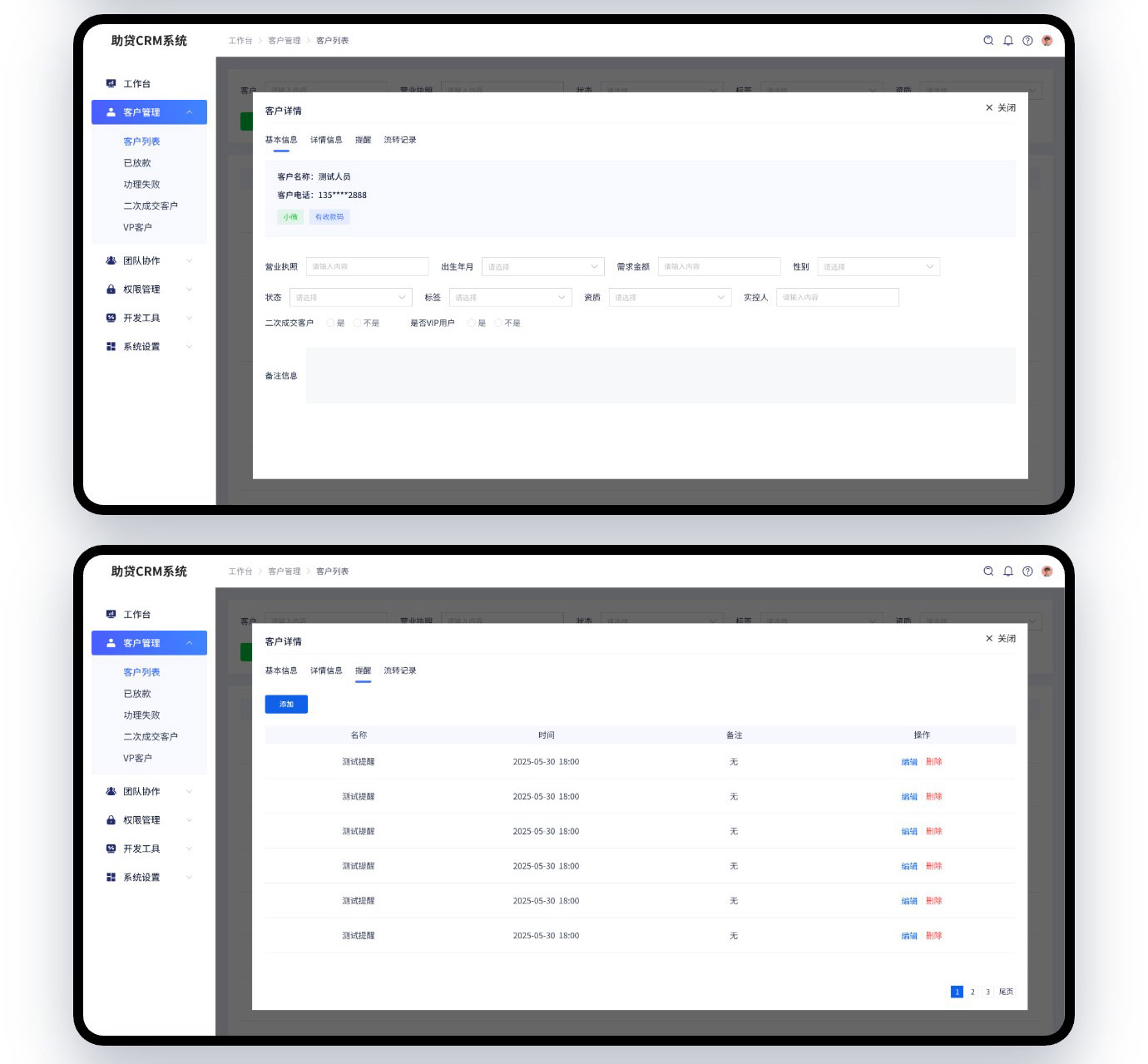Click the search icon in the upper screen header
The image size is (1148, 1064).
(988, 40)
